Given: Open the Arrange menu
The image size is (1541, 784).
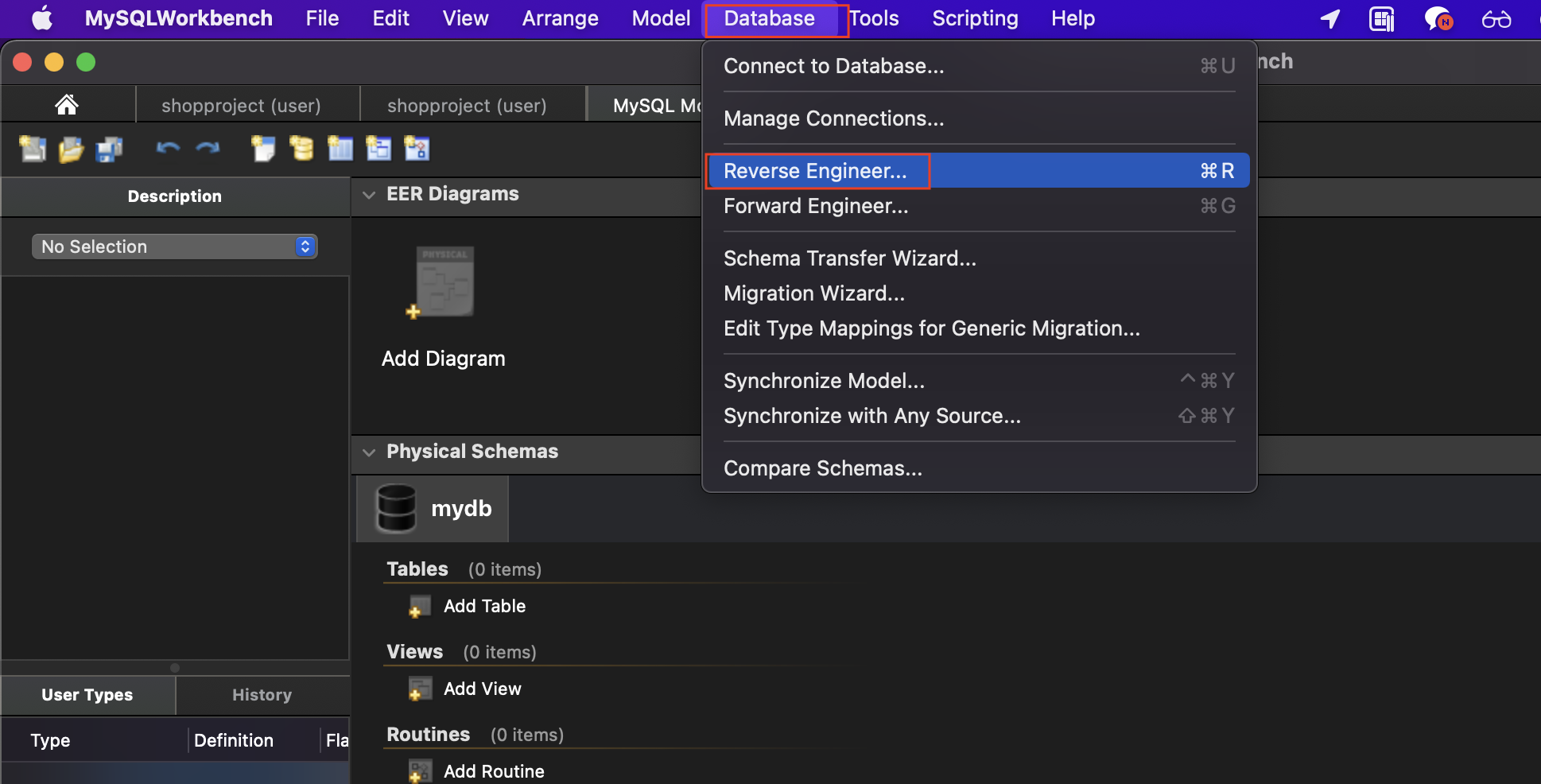Looking at the screenshot, I should (x=561, y=18).
